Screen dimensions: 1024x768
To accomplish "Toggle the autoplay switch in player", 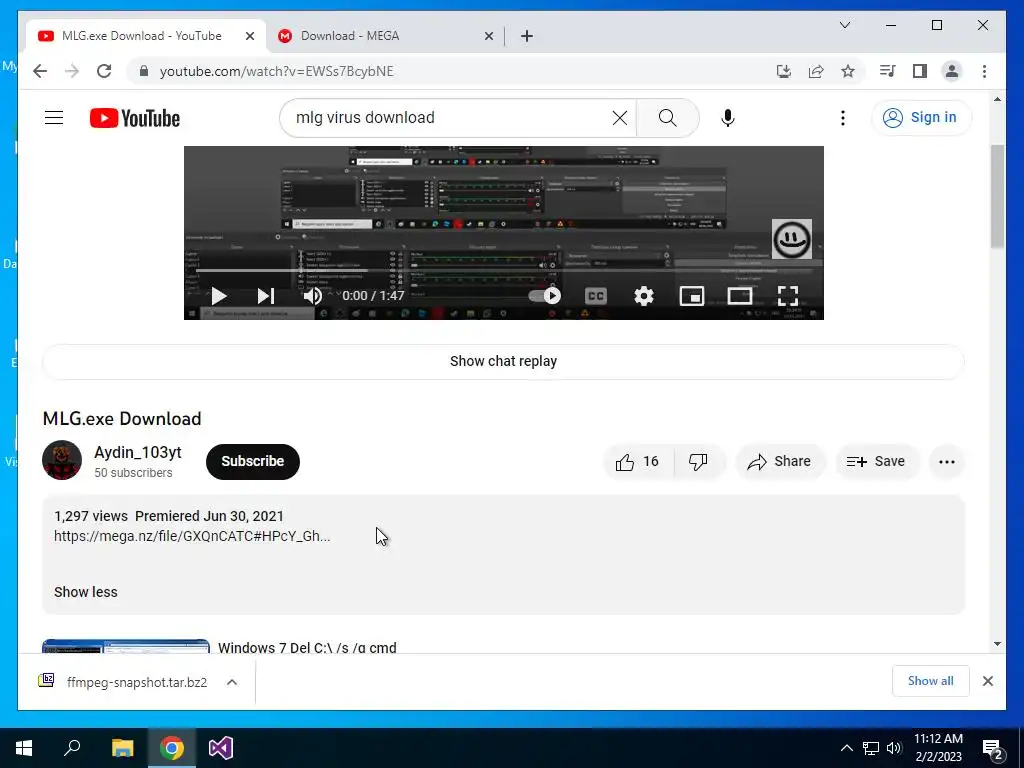I will point(545,296).
